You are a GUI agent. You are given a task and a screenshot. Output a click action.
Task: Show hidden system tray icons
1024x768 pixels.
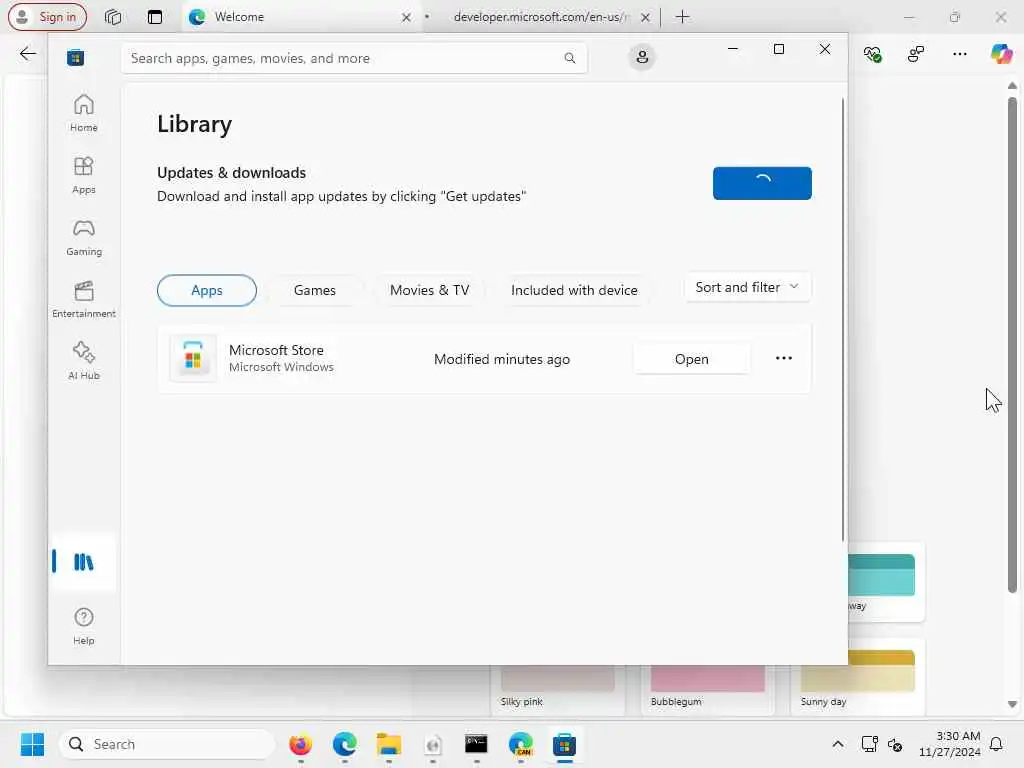(837, 744)
